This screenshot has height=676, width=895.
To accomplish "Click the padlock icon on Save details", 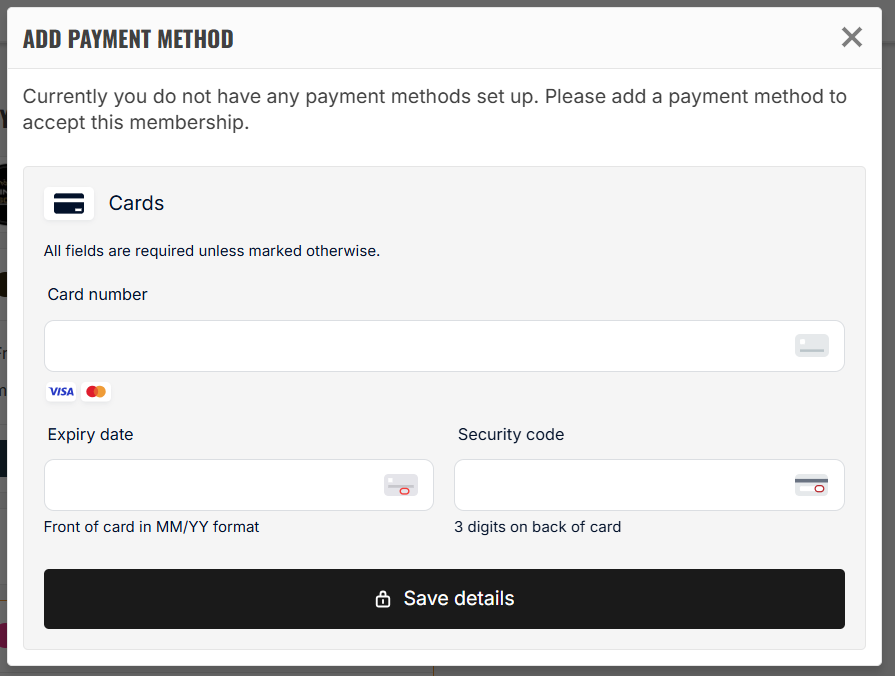I will [383, 599].
